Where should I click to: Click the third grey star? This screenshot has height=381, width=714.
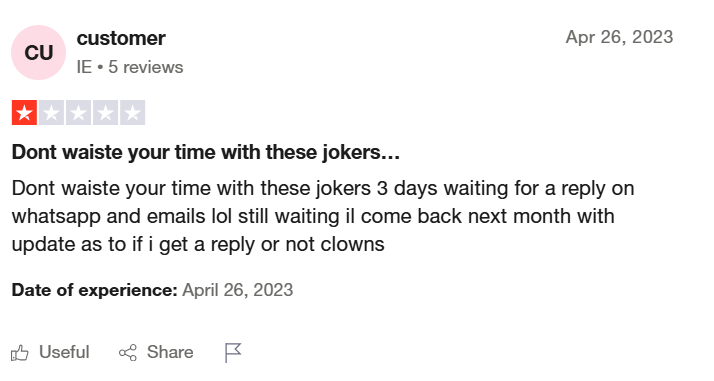(x=78, y=112)
